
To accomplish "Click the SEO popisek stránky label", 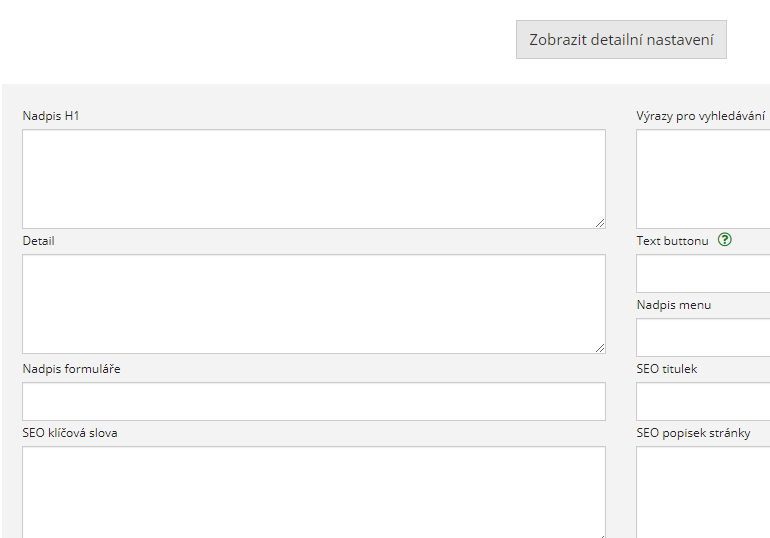I will click(693, 433).
